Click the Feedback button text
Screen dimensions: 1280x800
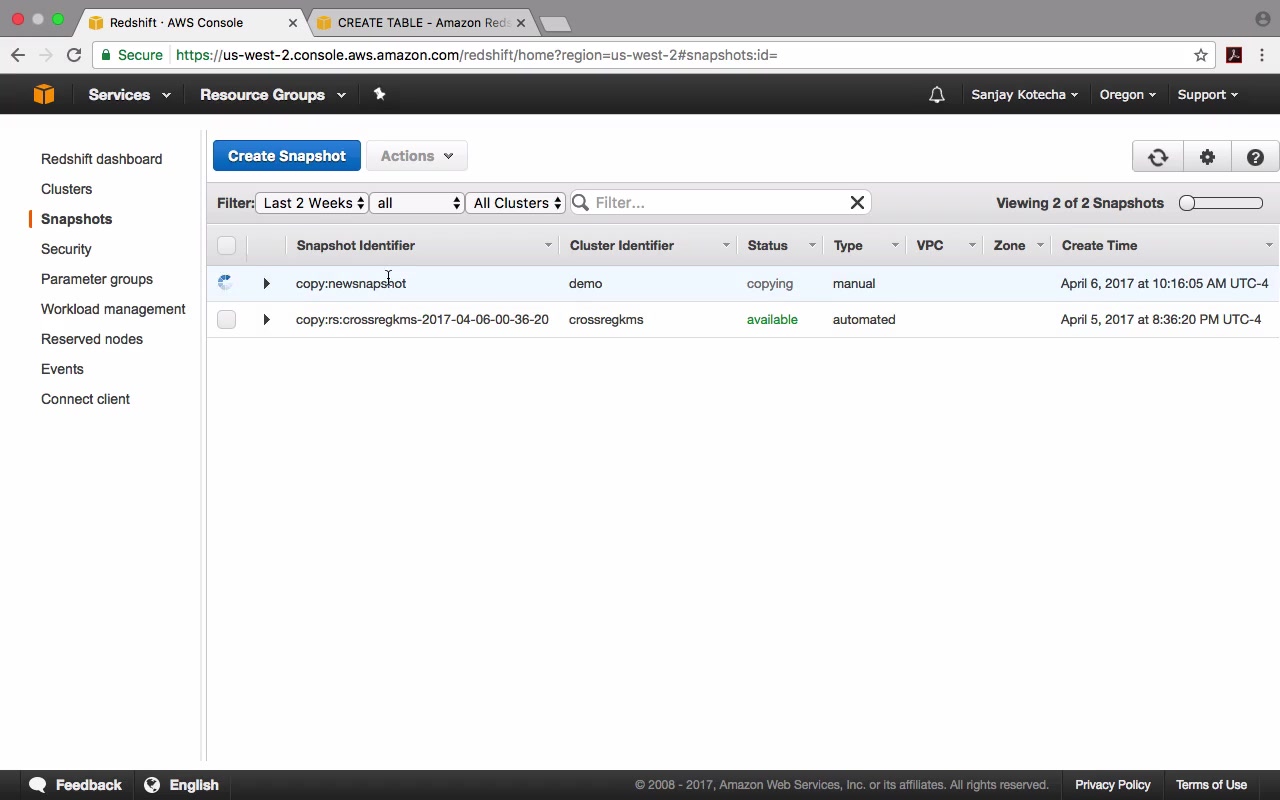pos(89,785)
